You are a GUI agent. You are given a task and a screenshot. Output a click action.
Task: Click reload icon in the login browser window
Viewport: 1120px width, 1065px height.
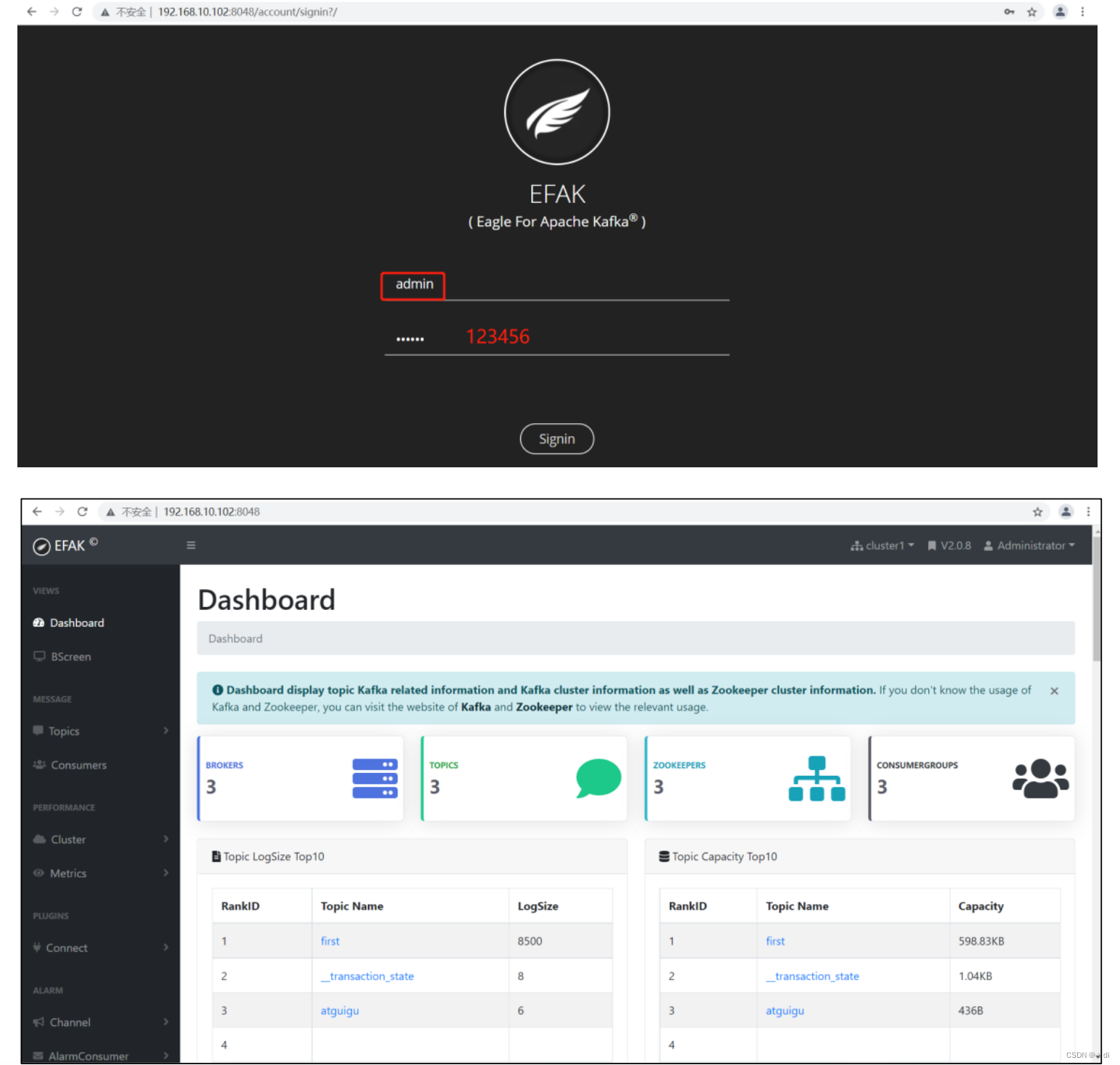tap(77, 12)
